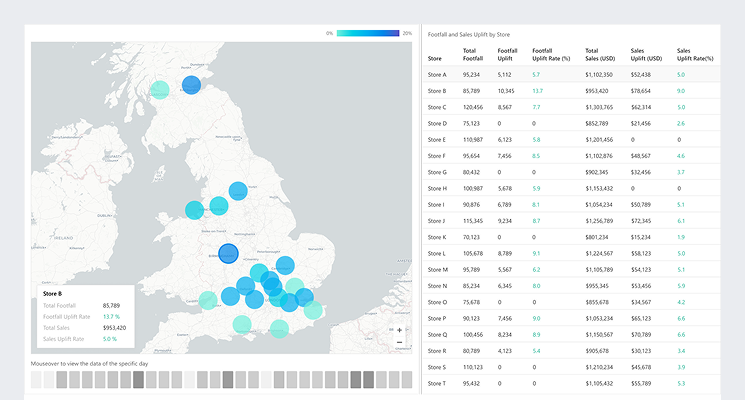Click the 0% to 20% color legend bar
This screenshot has width=745, height=400.
(368, 33)
